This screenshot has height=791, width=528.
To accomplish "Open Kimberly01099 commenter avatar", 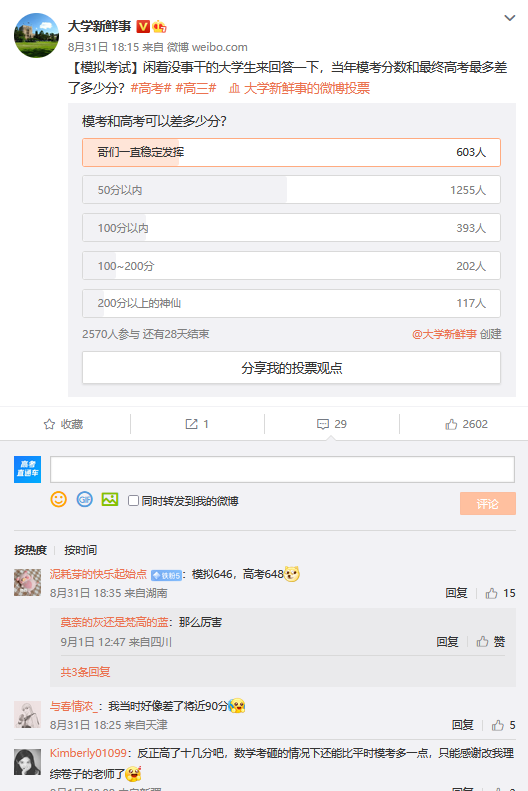I will [x=27, y=761].
